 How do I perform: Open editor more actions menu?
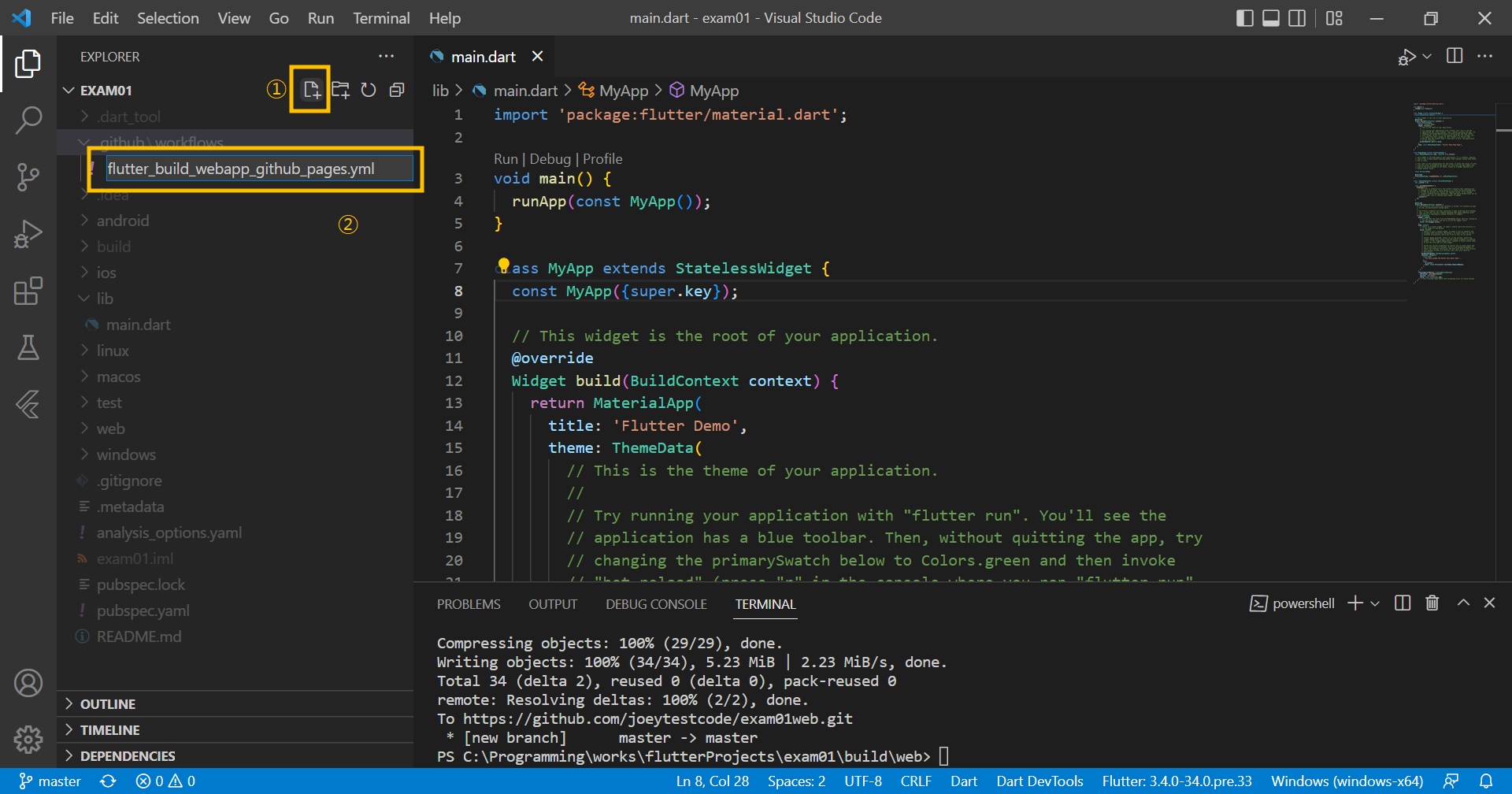point(1484,56)
